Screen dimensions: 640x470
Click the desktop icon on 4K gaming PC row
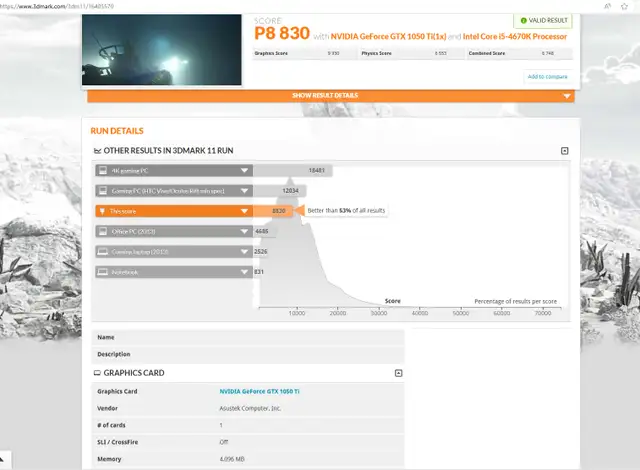103,170
